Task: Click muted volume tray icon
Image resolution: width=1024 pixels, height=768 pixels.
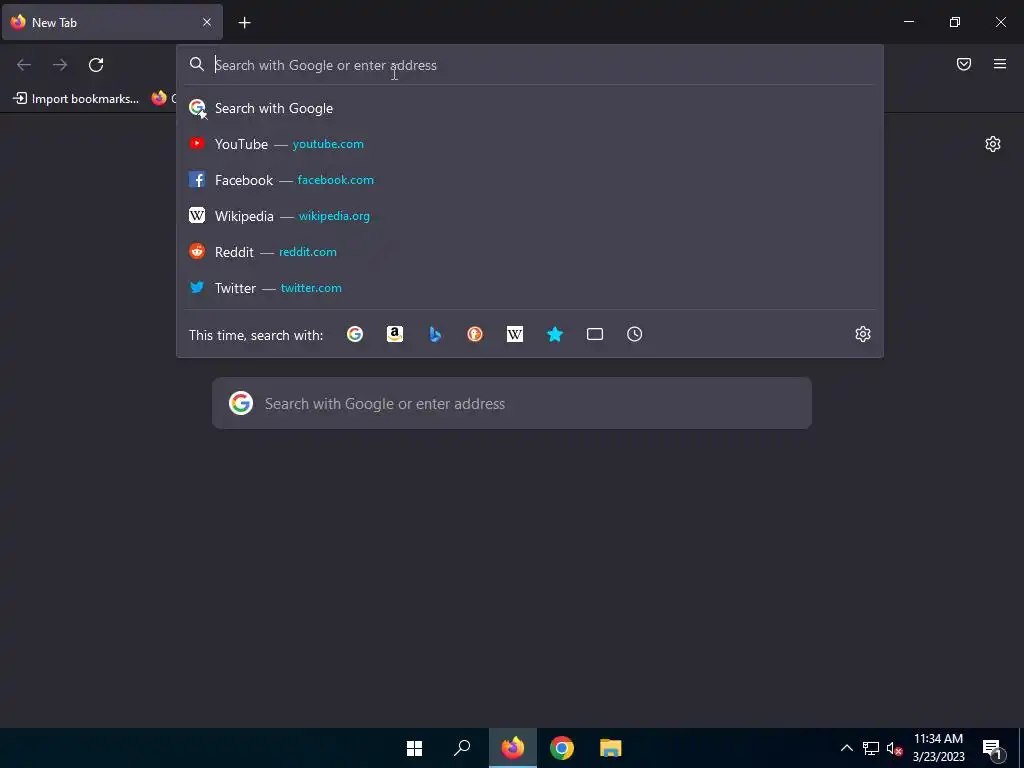Action: [894, 748]
